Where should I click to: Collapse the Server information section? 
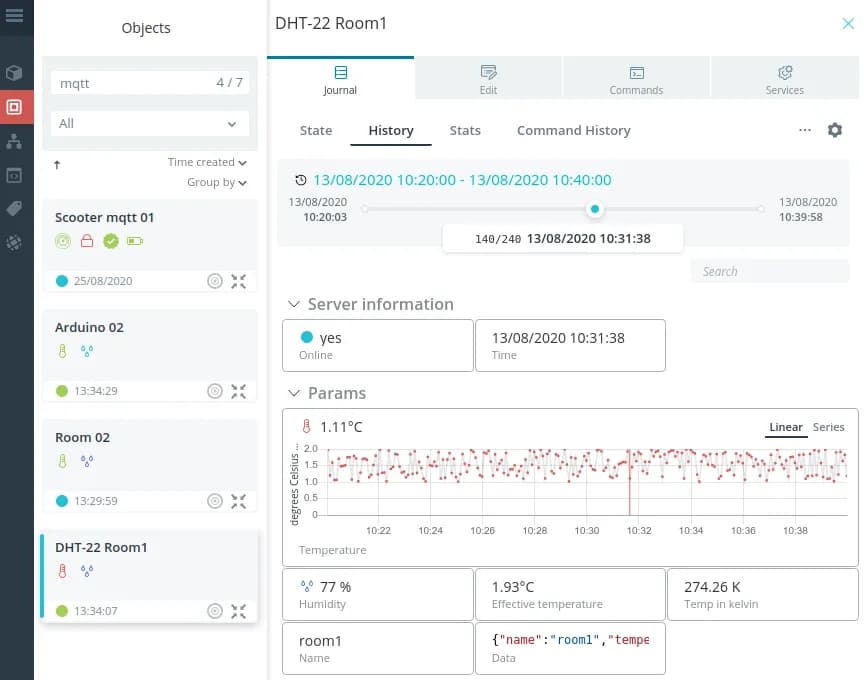tap(294, 304)
